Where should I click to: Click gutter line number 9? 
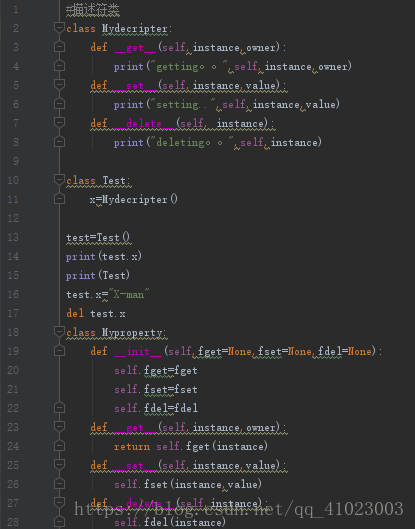coord(16,161)
